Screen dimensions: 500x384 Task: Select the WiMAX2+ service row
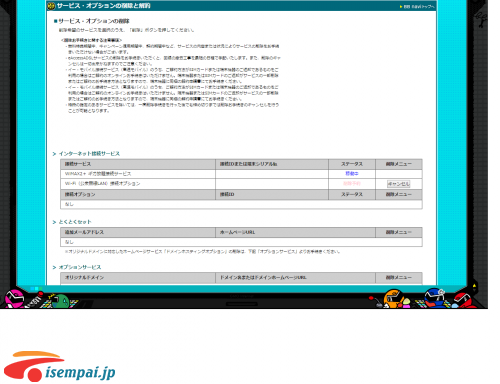pos(241,174)
